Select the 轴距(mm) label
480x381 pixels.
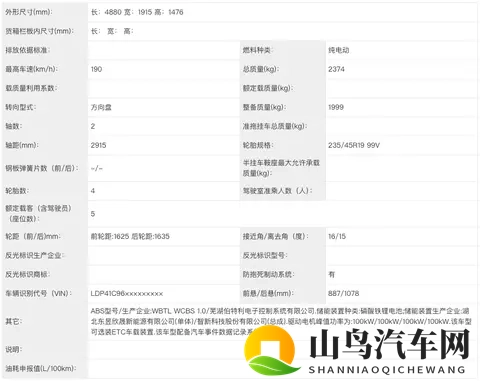pos(22,145)
